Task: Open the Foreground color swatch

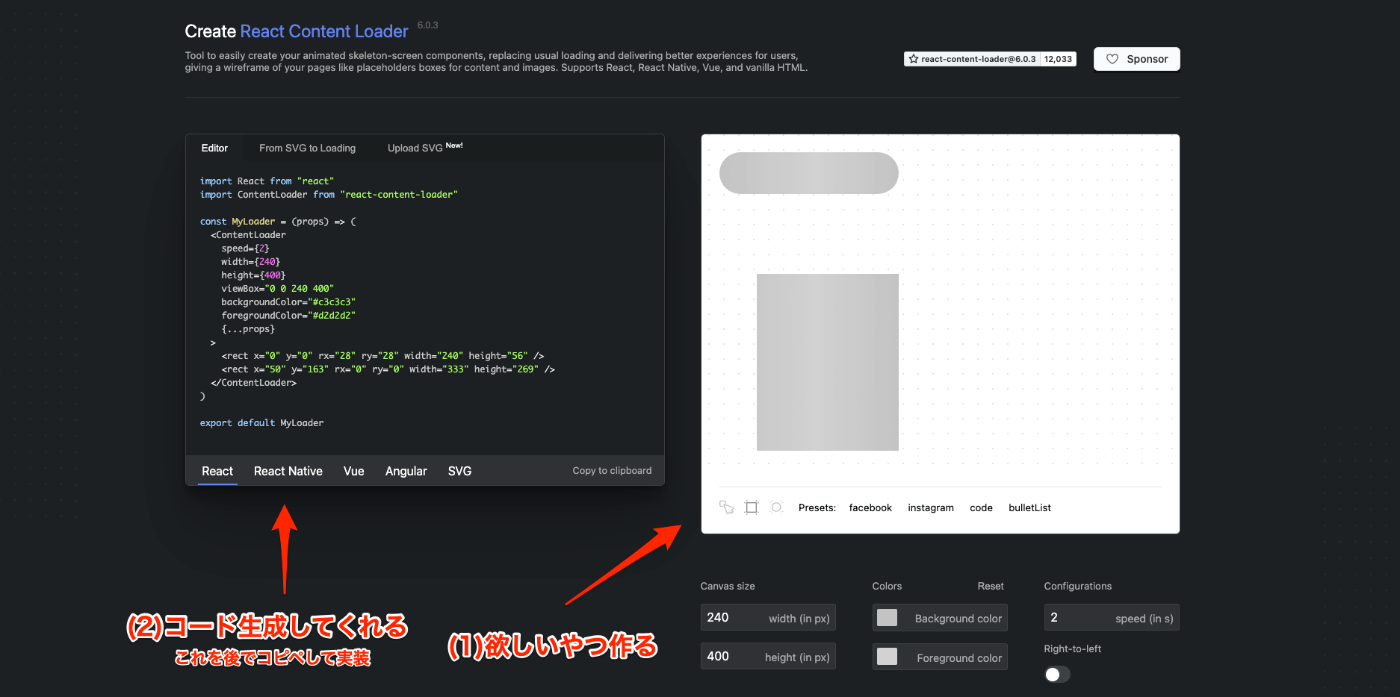Action: click(x=887, y=657)
